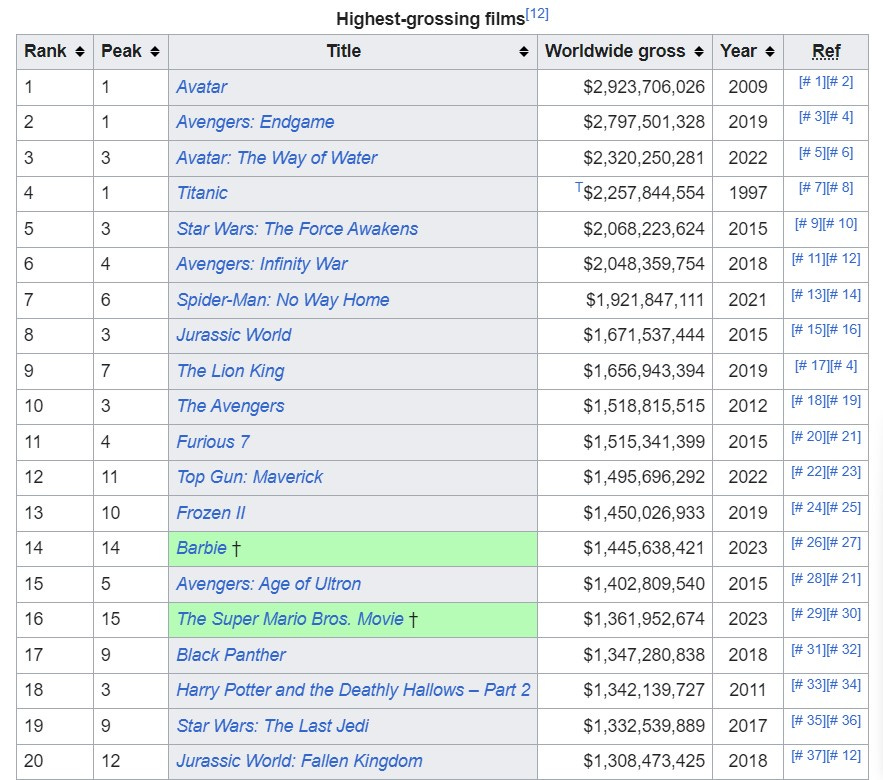Open the Ref column header
This screenshot has width=883, height=780.
(826, 51)
